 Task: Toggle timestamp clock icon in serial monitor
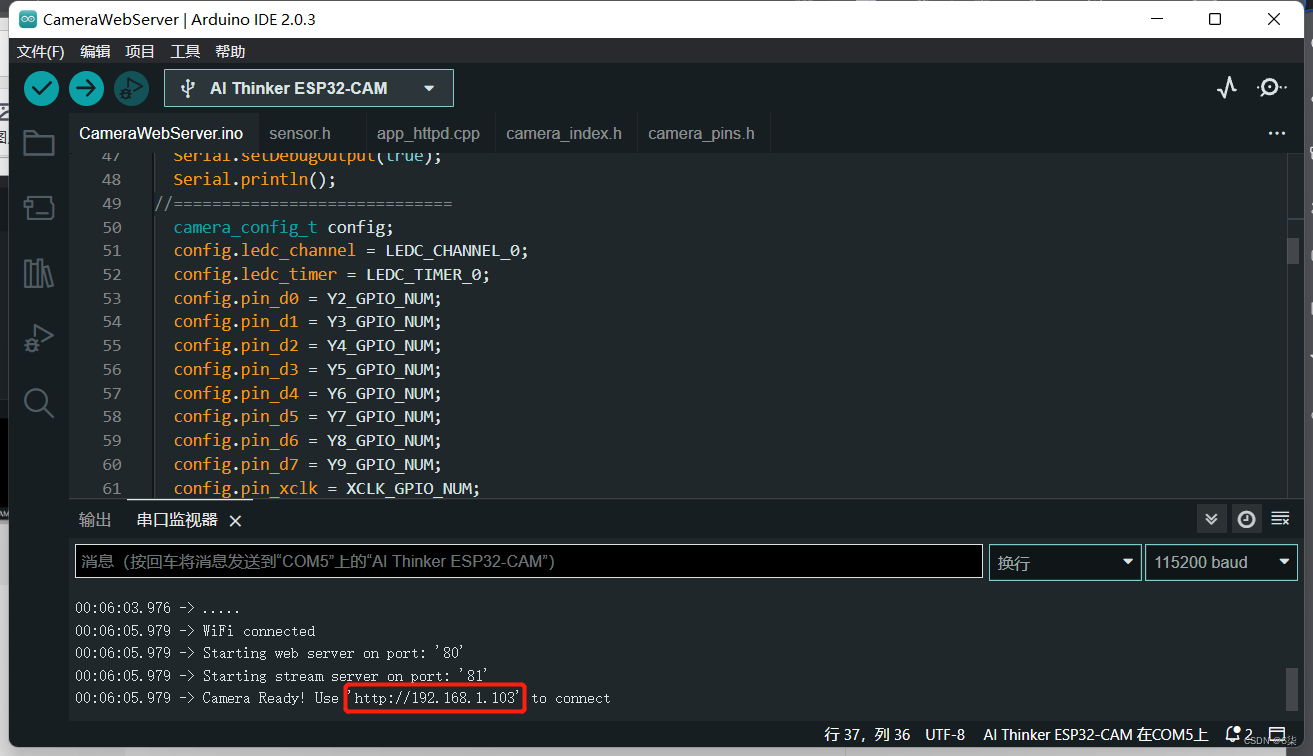(x=1246, y=519)
